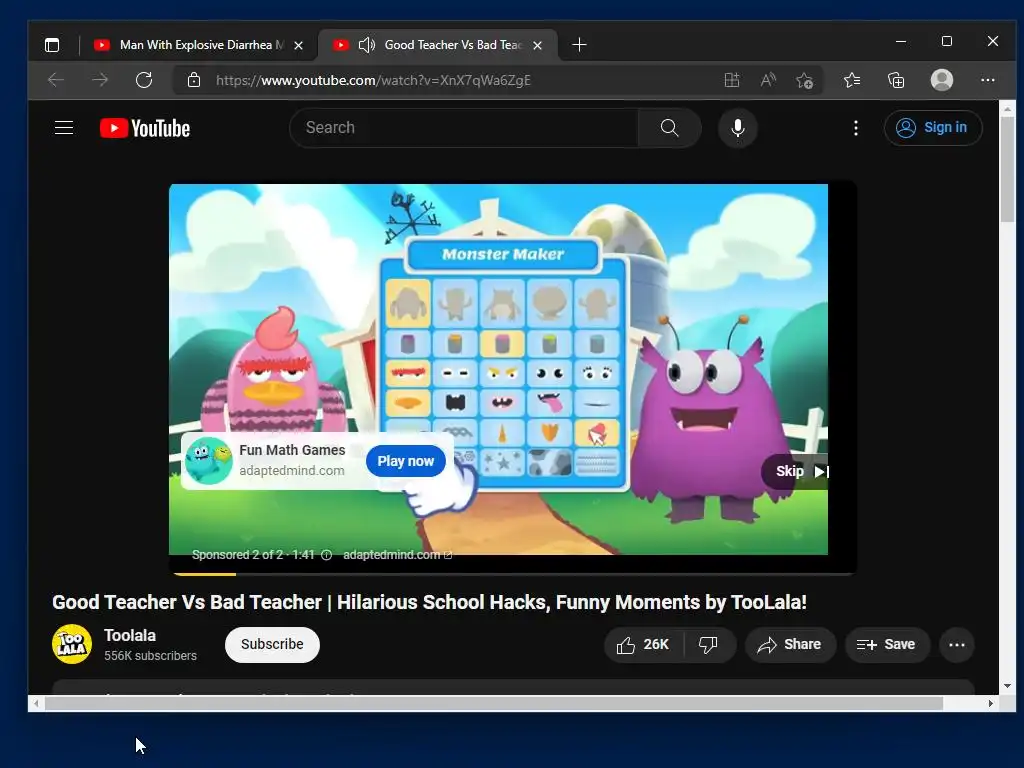Screen dimensions: 1024x768
Task: Add this page to favorites
Action: coord(805,80)
